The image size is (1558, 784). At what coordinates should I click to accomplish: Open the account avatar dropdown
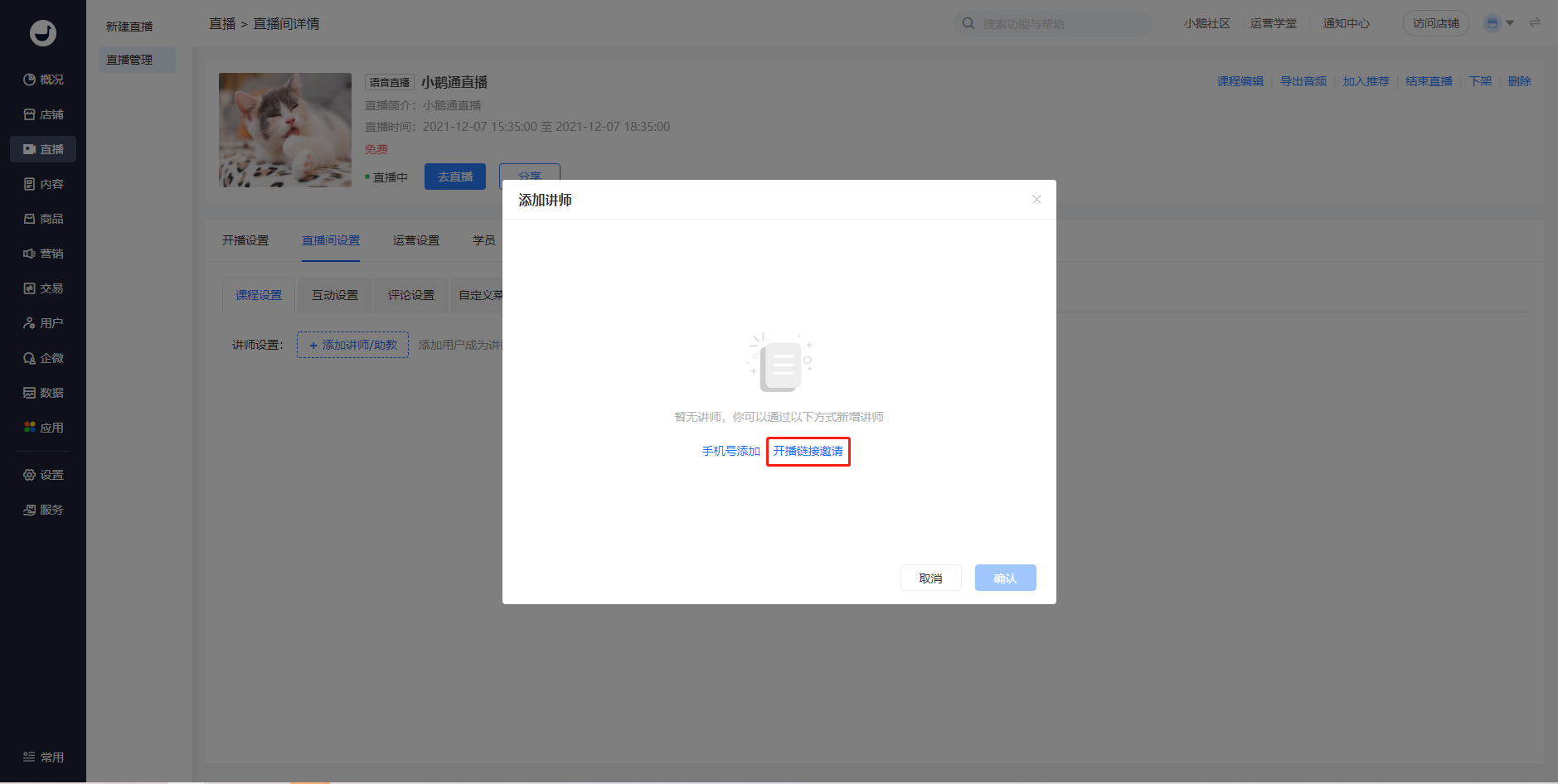coord(1498,23)
